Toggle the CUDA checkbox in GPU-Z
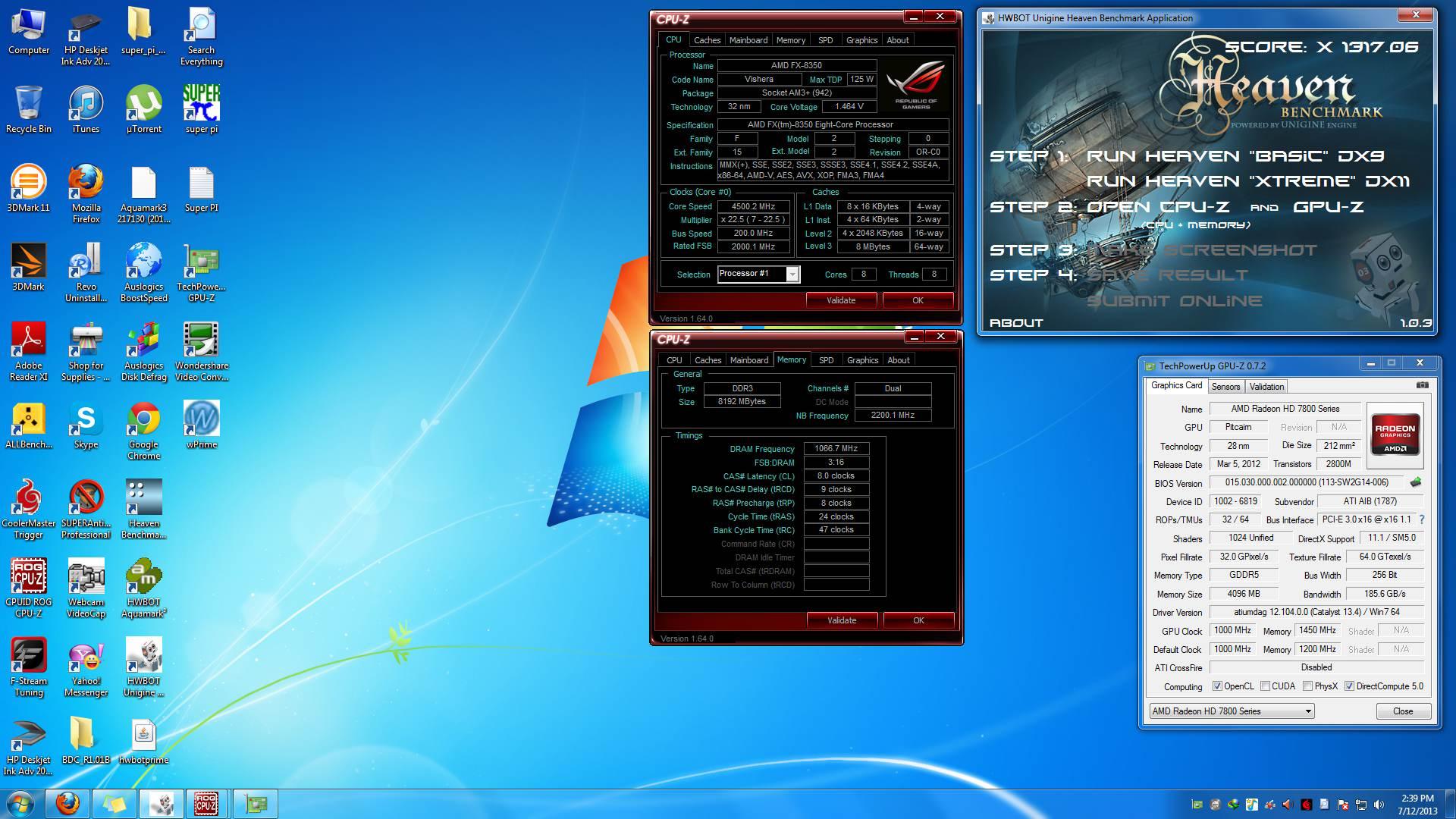The image size is (1456, 819). [1265, 686]
